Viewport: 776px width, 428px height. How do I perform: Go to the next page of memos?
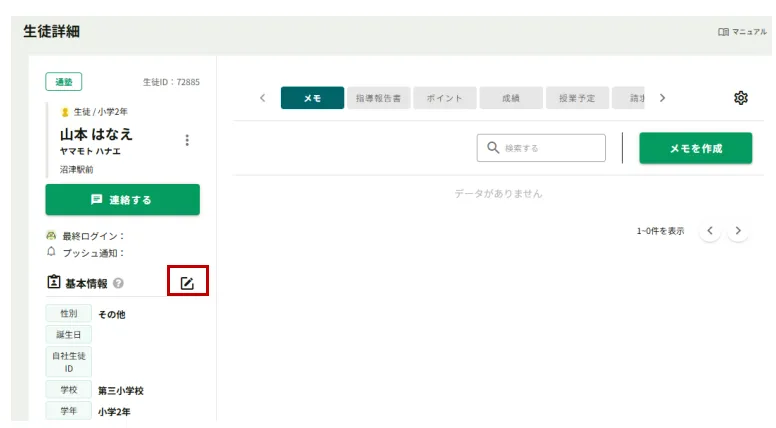coord(738,231)
